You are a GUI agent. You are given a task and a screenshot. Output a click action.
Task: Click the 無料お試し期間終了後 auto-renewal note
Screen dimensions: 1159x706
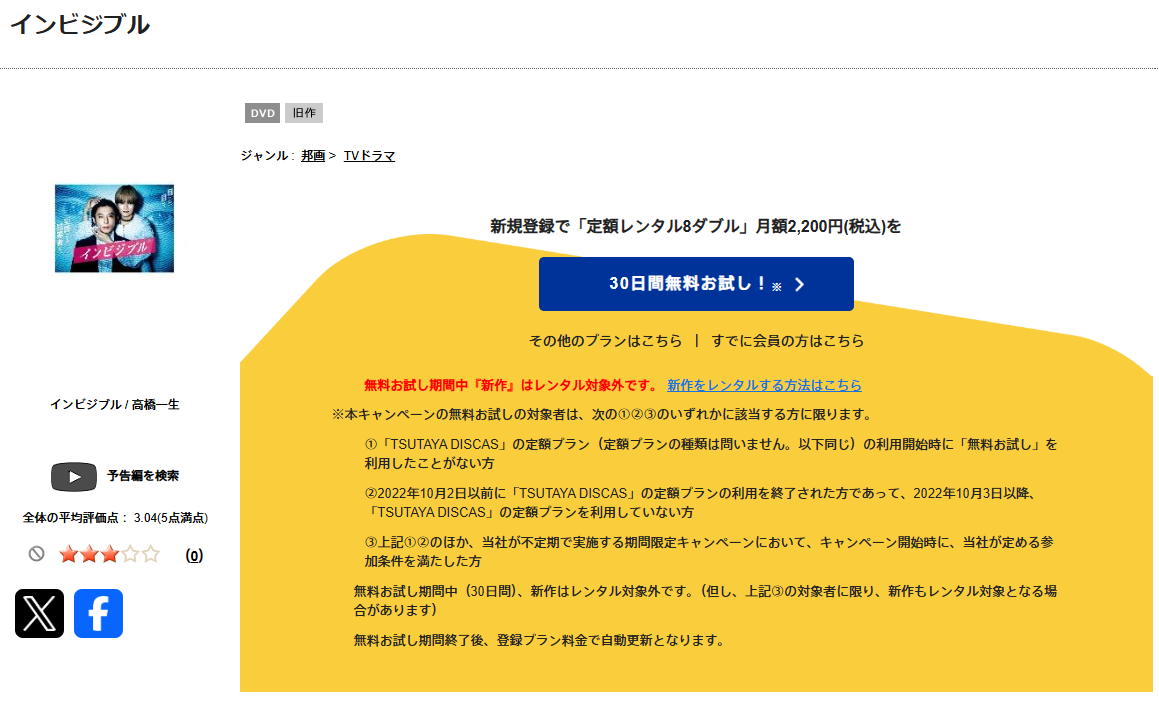pyautogui.click(x=540, y=640)
